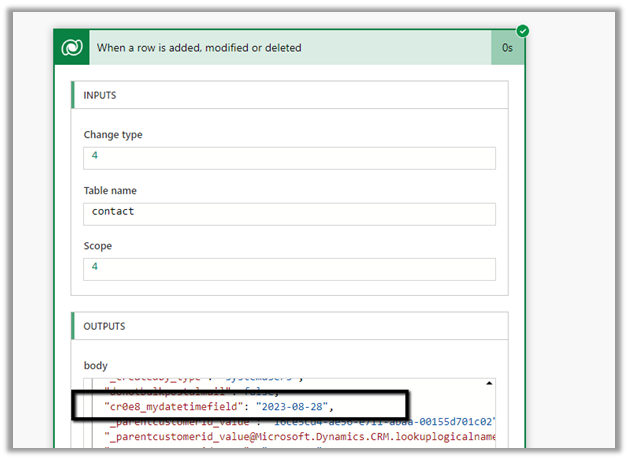Click the INPUTS panel green left border

(x=73, y=95)
